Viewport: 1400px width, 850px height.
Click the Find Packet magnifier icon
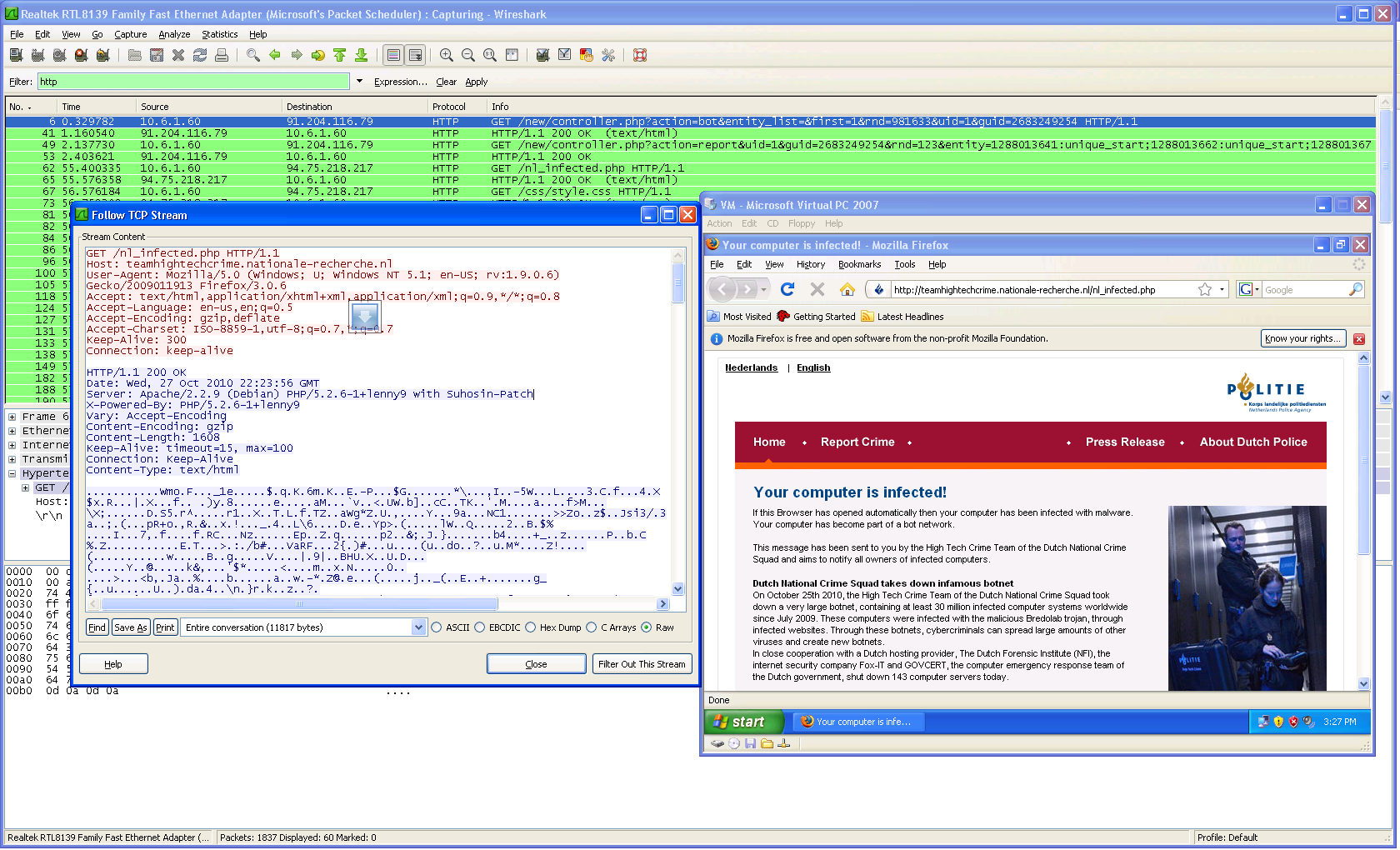(253, 55)
